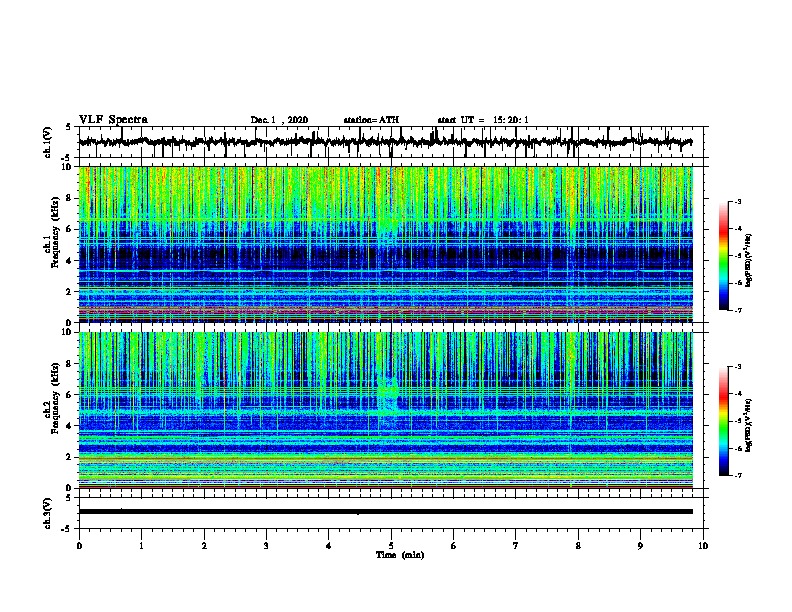792x612 pixels.
Task: Click time axis tick label "5" in minutes
Action: coord(391,546)
